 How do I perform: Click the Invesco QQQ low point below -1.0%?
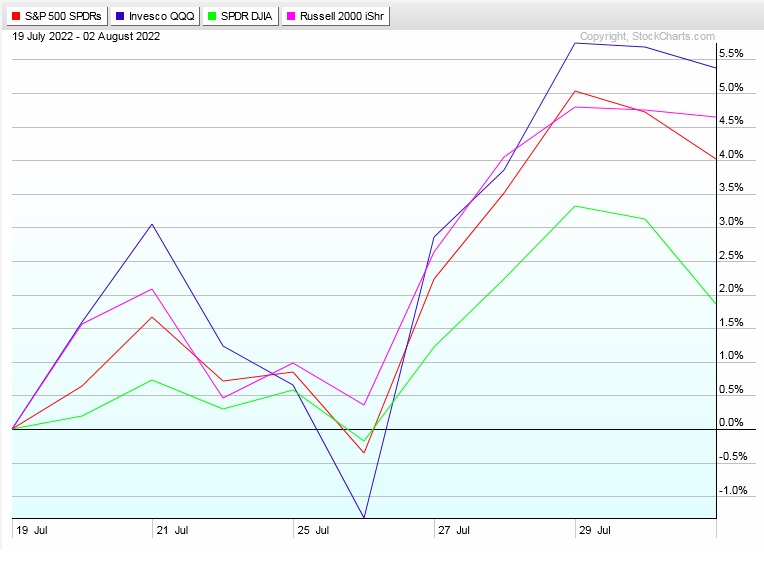(364, 517)
